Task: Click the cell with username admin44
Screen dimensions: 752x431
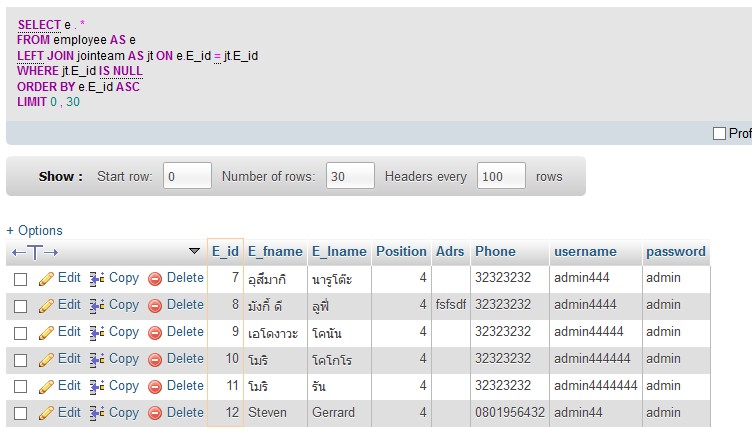Action: click(x=595, y=413)
